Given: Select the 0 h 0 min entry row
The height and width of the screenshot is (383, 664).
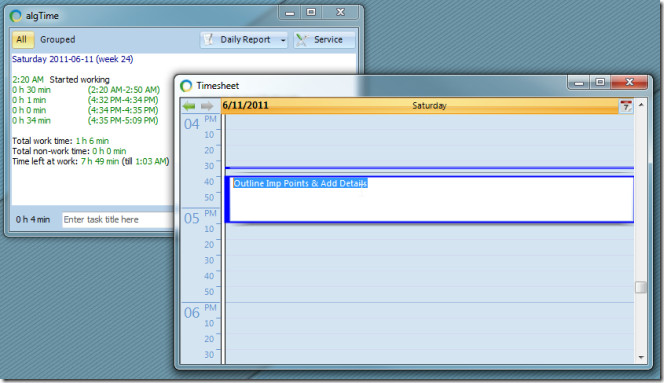Looking at the screenshot, I should click(85, 110).
